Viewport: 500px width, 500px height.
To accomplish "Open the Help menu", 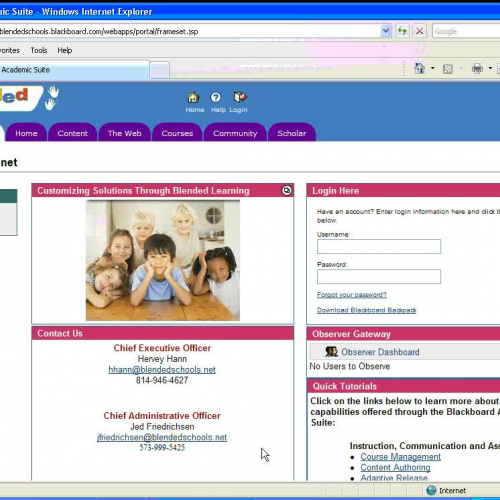I will 65,50.
